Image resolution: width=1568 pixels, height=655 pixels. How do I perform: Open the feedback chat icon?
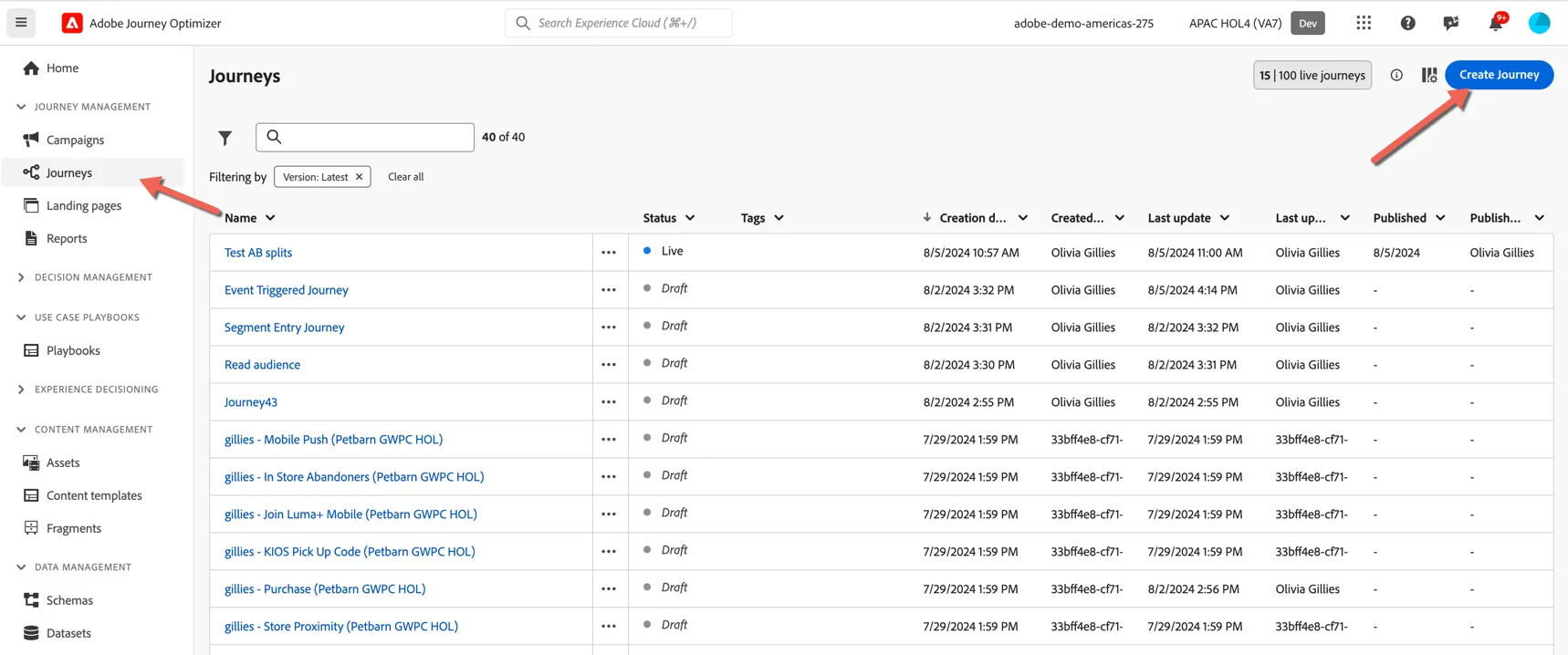coord(1451,23)
